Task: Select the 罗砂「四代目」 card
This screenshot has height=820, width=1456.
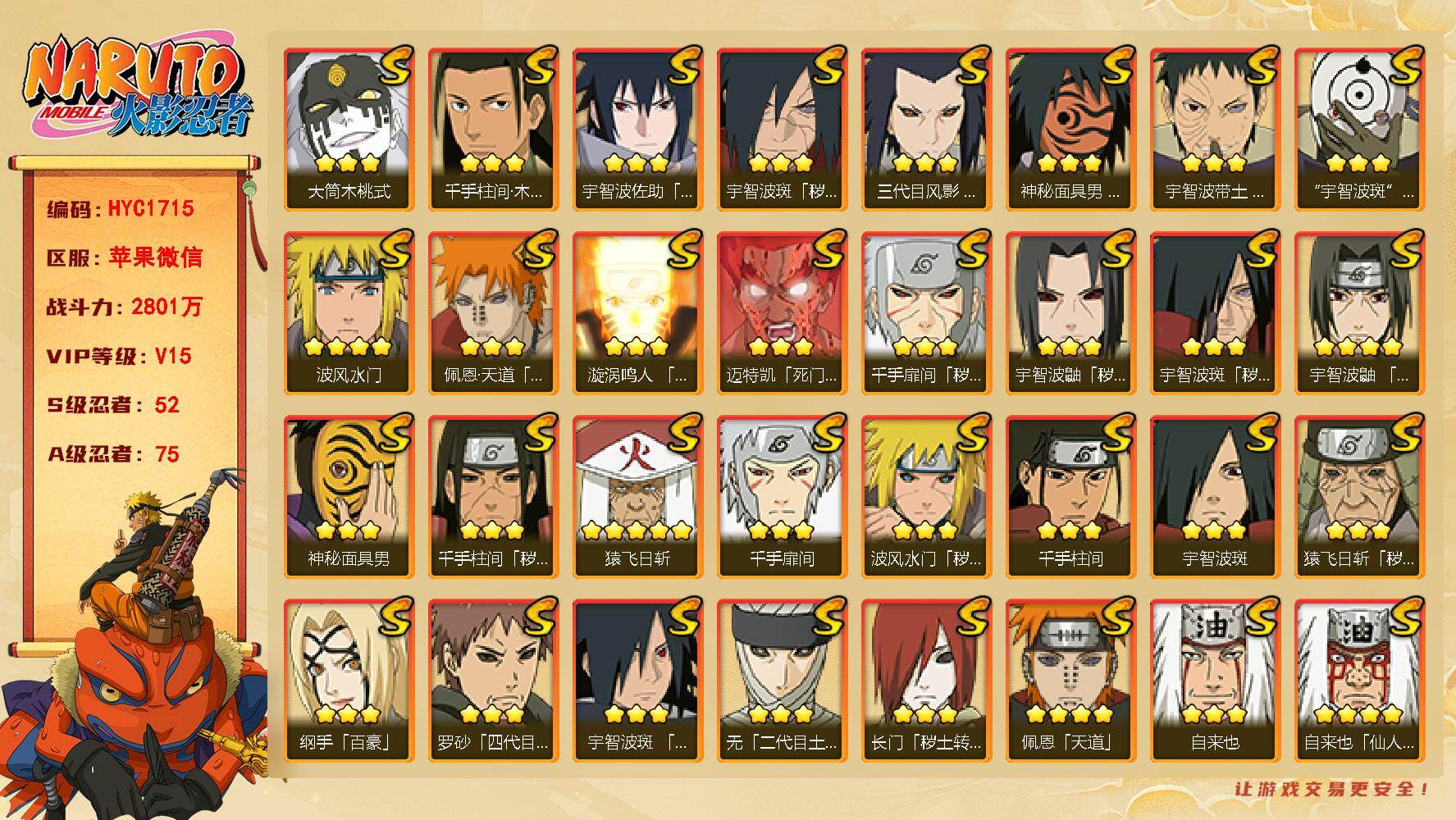Action: (x=493, y=681)
